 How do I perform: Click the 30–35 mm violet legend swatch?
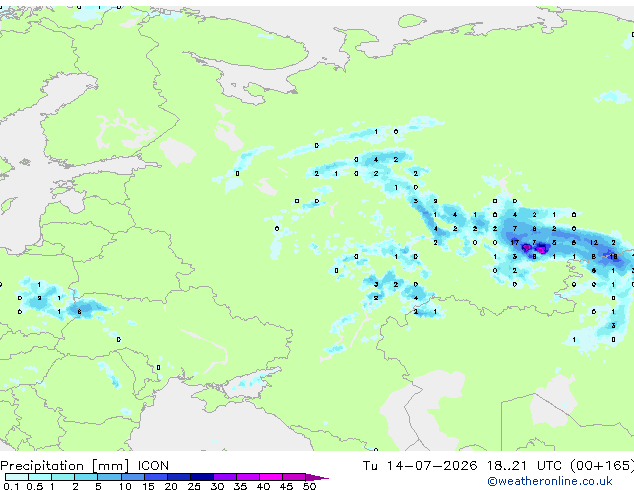(225, 477)
